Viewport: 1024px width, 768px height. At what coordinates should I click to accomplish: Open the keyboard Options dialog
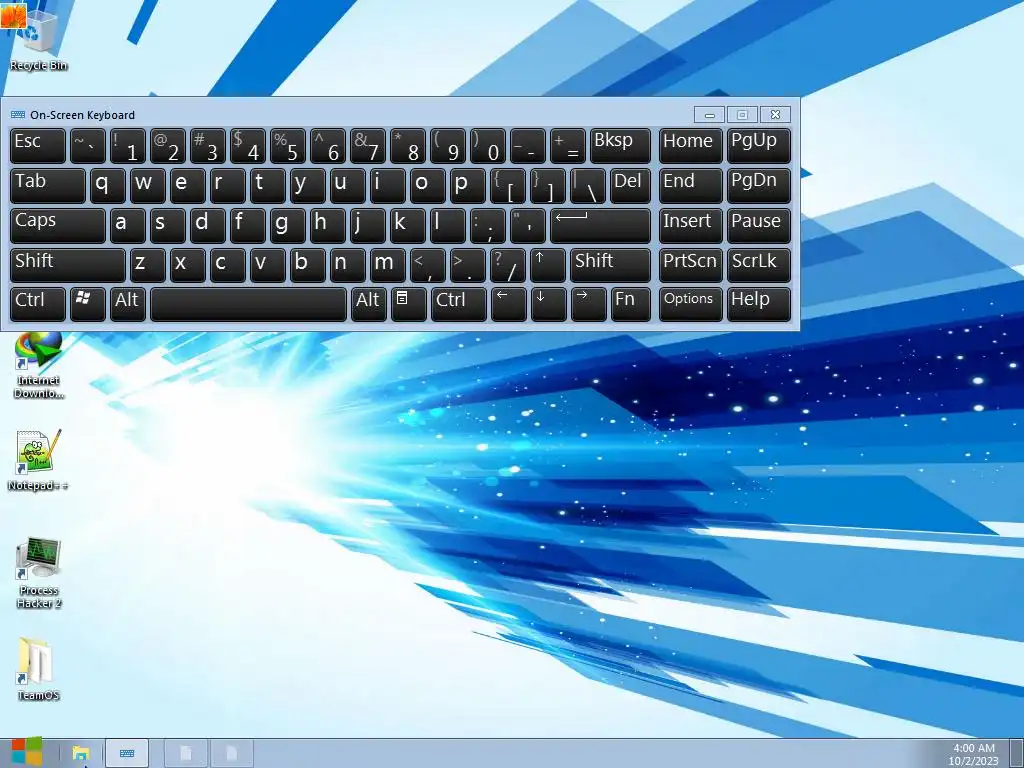(x=690, y=304)
